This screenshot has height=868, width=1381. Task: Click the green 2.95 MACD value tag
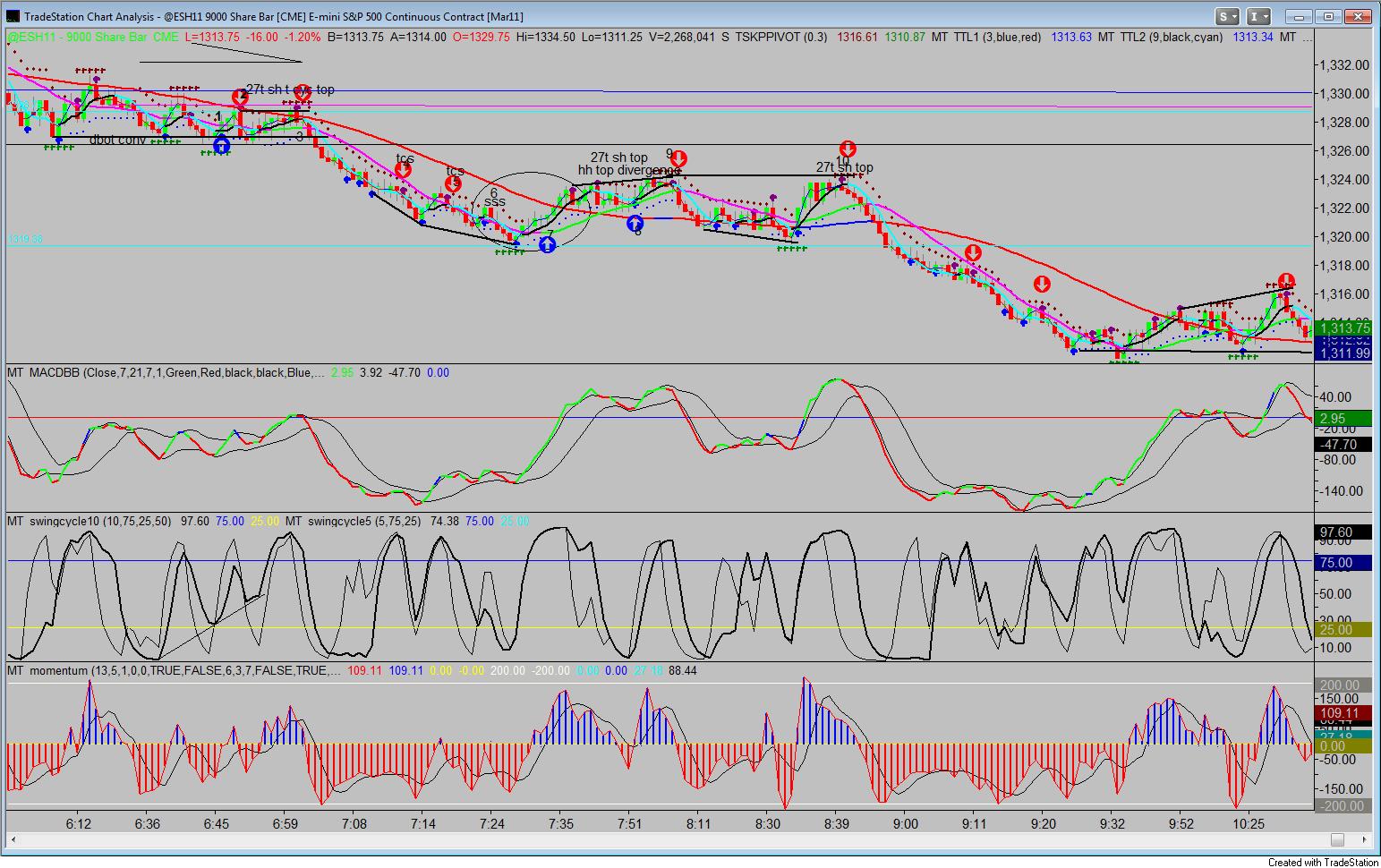click(x=1343, y=418)
